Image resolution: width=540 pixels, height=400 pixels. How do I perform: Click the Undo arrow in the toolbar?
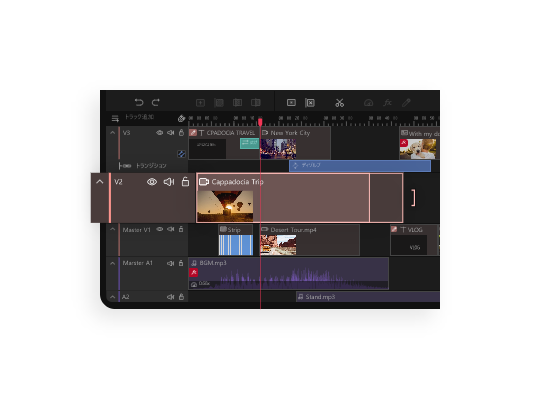139,102
